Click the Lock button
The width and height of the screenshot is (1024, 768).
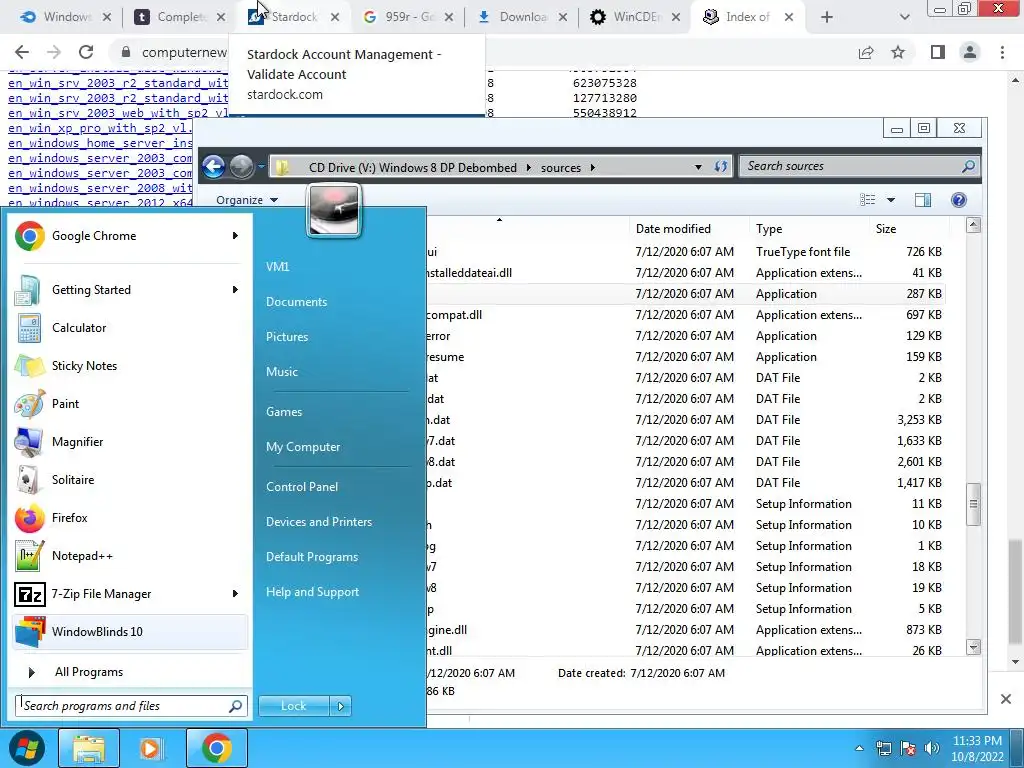point(293,706)
